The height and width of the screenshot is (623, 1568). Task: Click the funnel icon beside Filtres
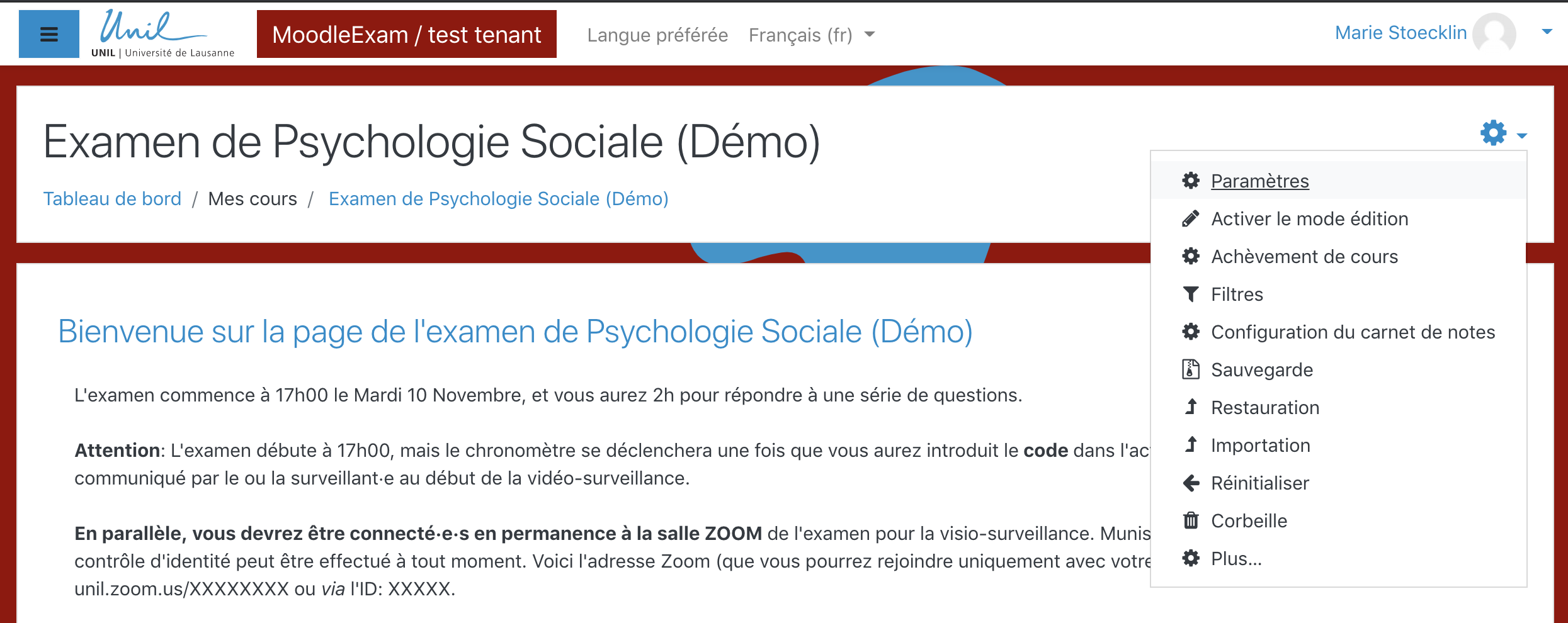[1190, 294]
